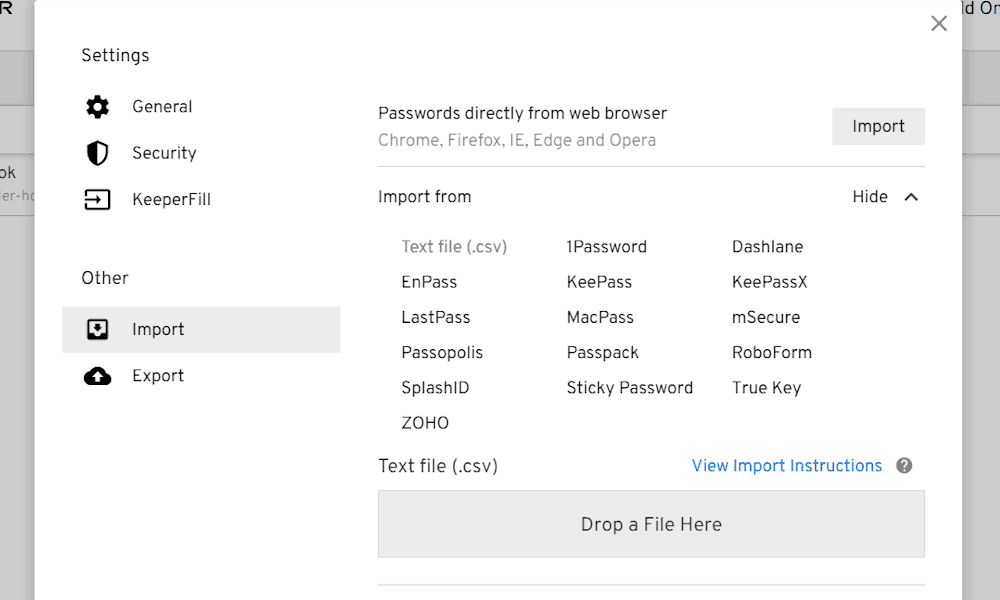1000x600 pixels.
Task: Click the KeeperFill arrow-box icon
Action: (x=98, y=200)
